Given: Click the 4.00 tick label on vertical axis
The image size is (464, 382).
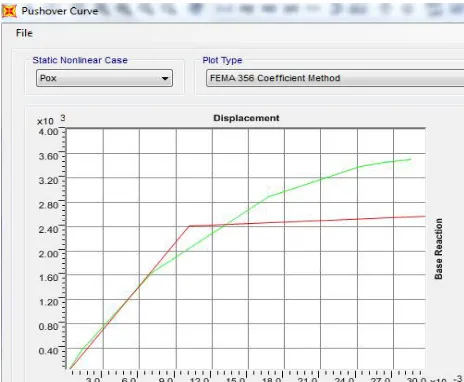Looking at the screenshot, I should [x=49, y=132].
